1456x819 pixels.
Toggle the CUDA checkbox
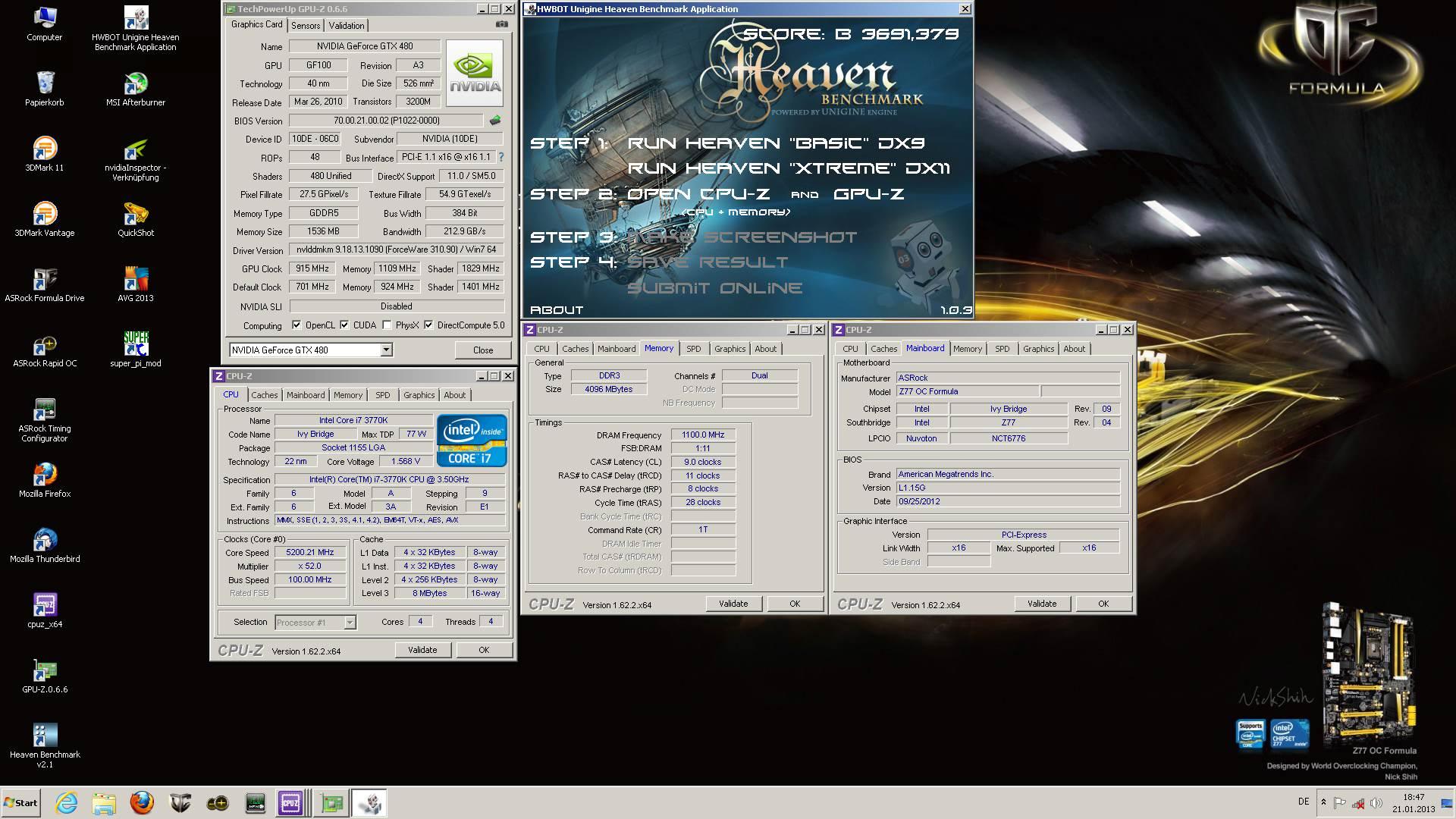[x=344, y=325]
